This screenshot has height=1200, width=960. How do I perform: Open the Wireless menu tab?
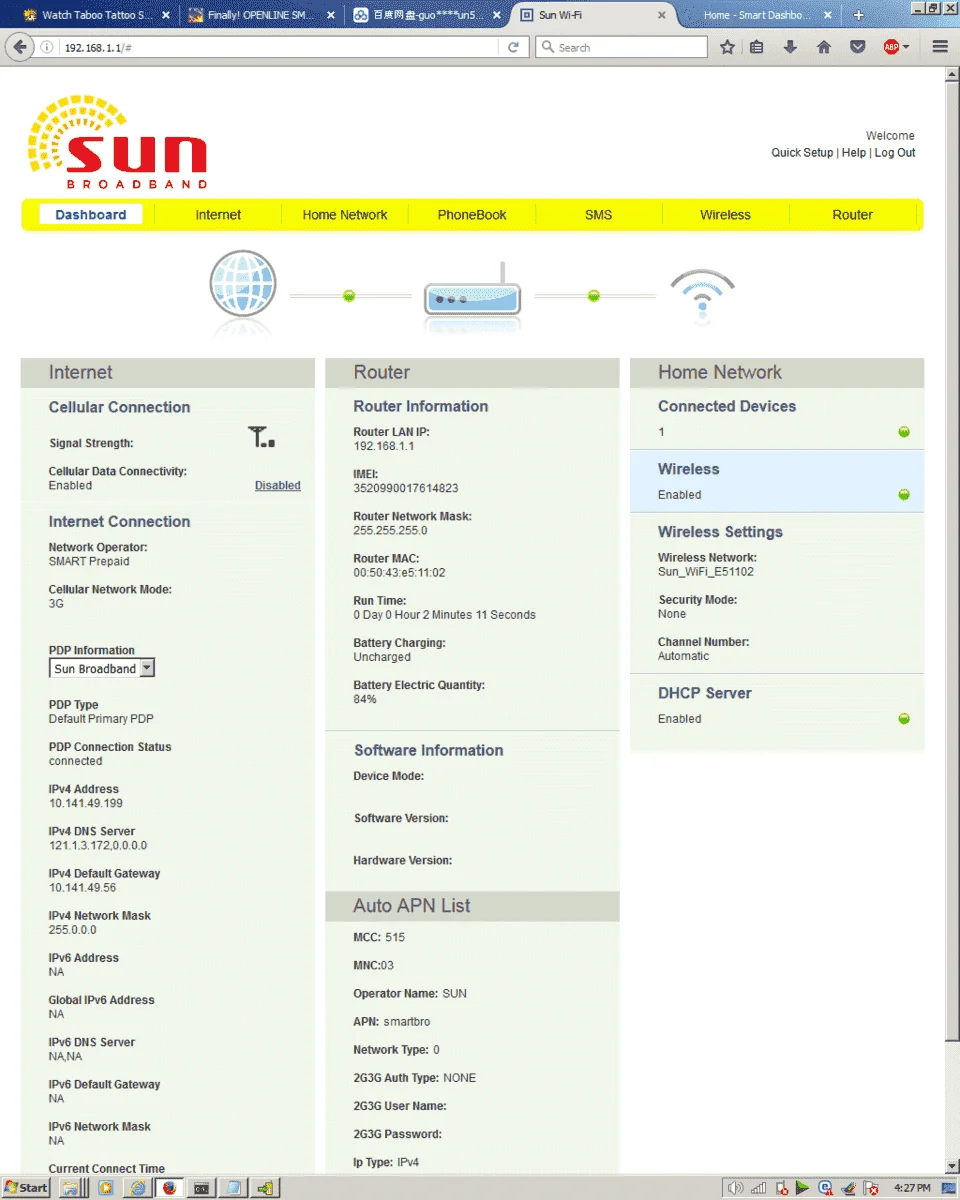(725, 214)
